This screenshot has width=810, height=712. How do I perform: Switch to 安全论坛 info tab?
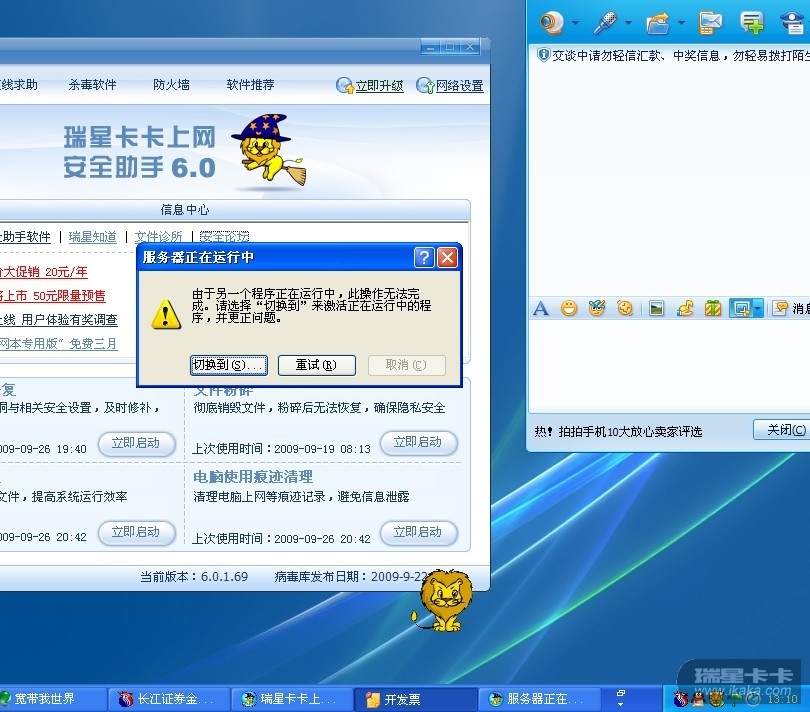click(x=224, y=237)
